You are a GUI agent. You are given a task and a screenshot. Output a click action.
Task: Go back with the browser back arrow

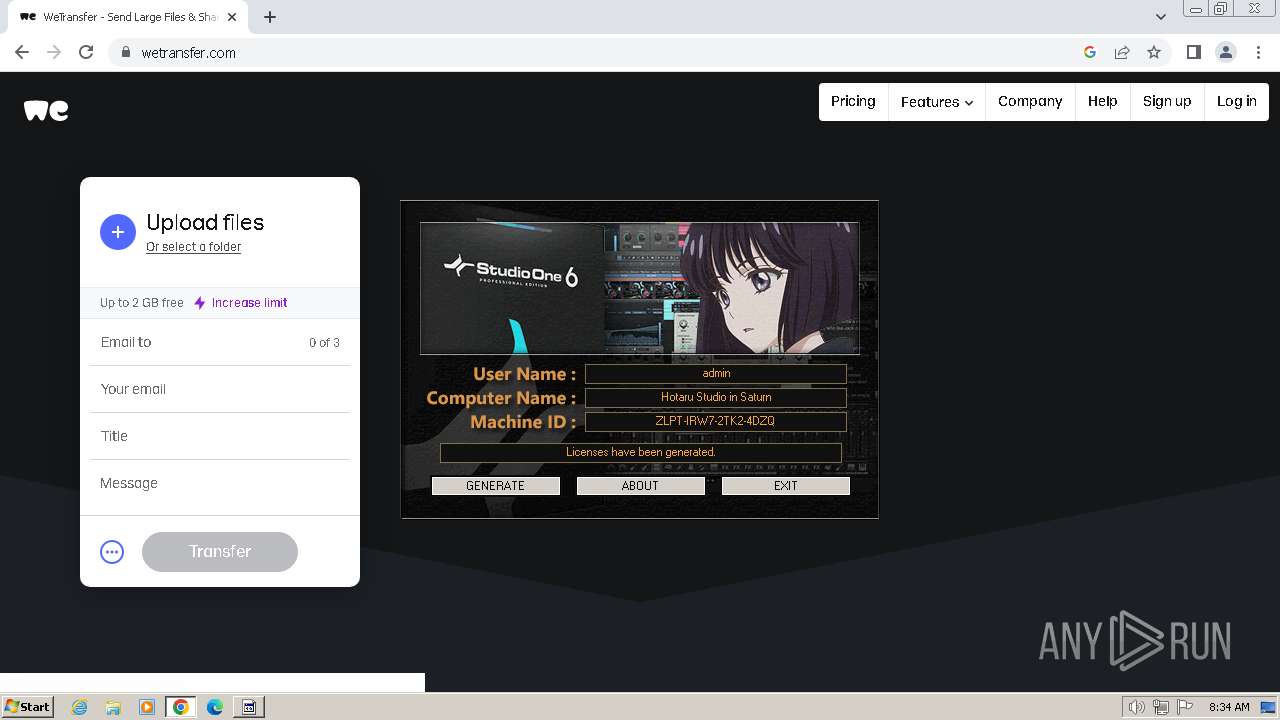pyautogui.click(x=22, y=52)
